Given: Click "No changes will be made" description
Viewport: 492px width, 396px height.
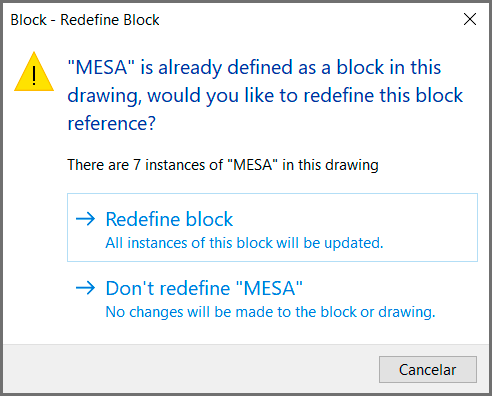Looking at the screenshot, I should (x=270, y=312).
